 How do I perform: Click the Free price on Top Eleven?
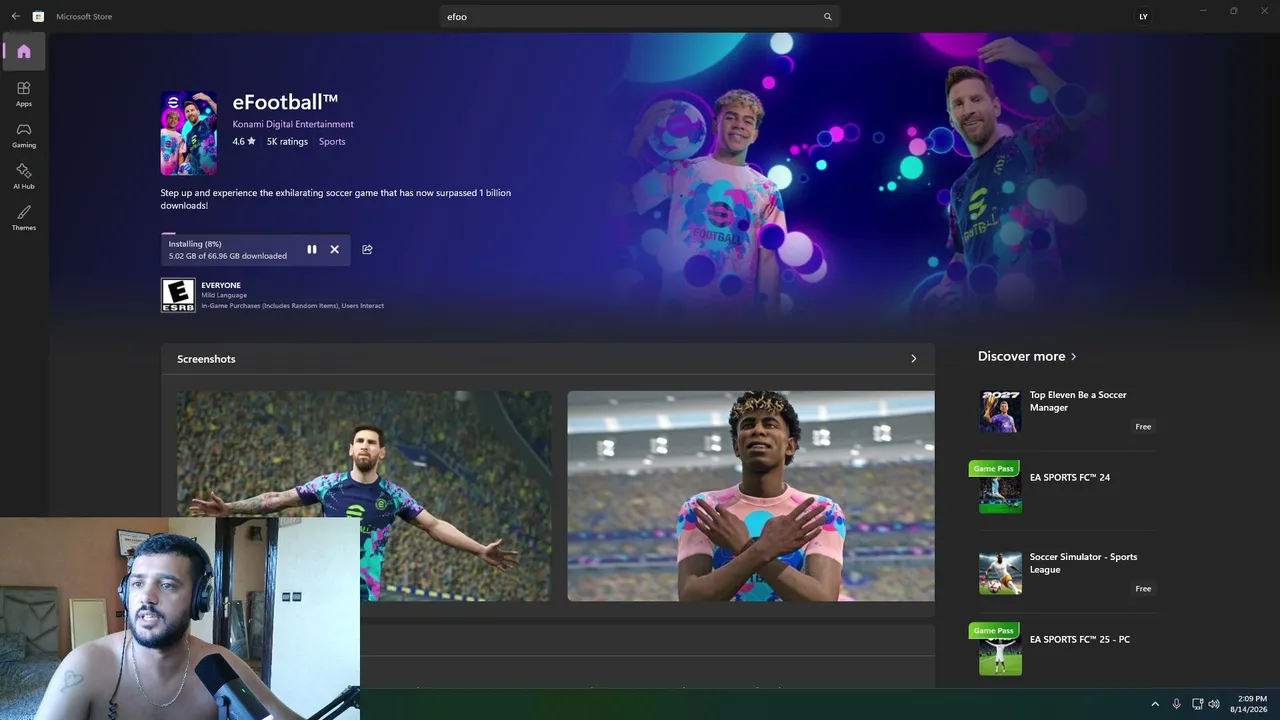[x=1143, y=427]
